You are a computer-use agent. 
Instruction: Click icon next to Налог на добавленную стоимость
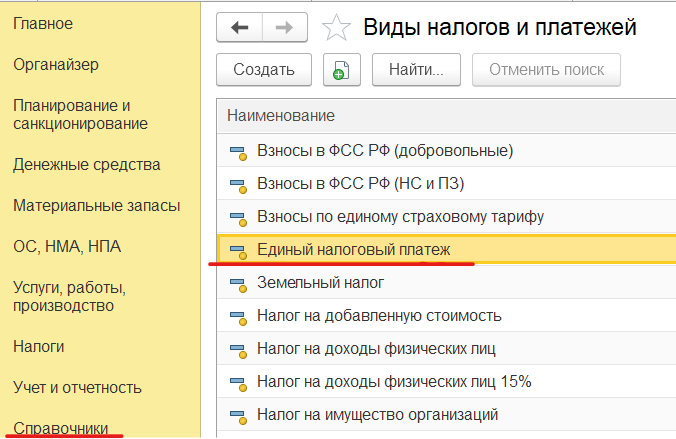pyautogui.click(x=238, y=318)
